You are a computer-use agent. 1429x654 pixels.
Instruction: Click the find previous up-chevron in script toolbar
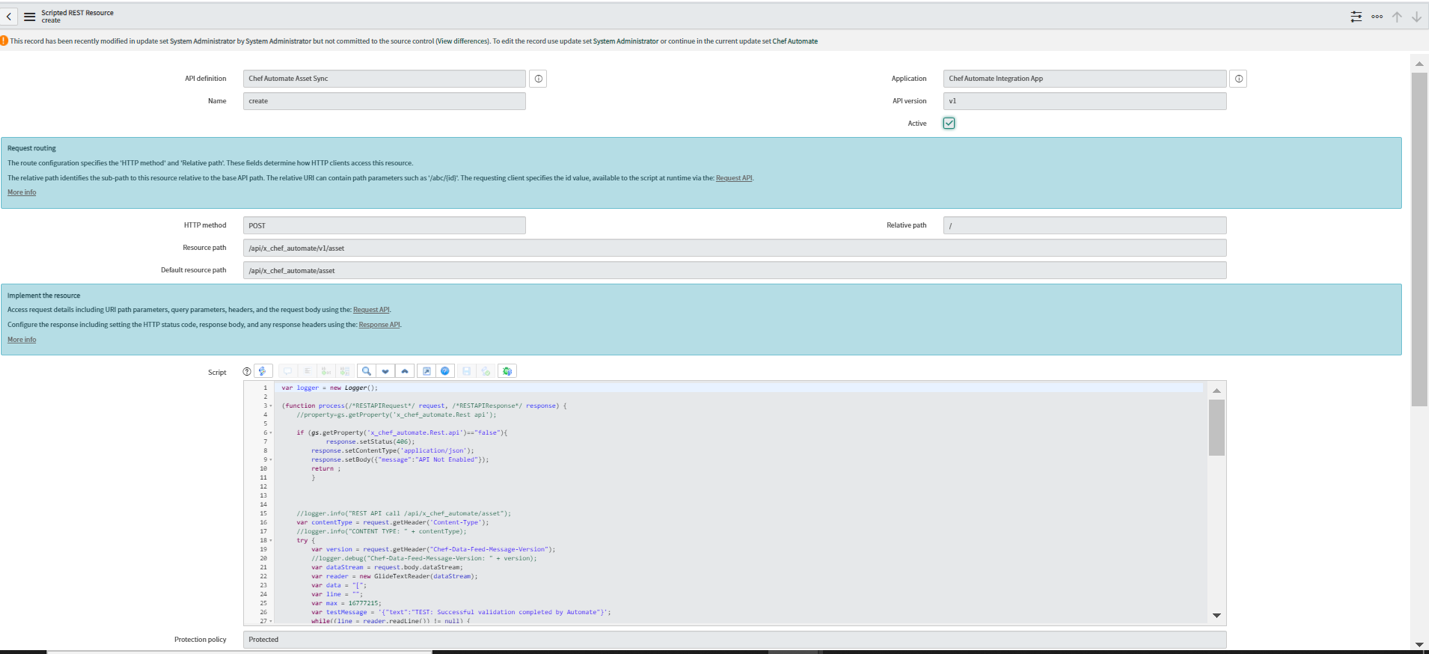(x=405, y=371)
